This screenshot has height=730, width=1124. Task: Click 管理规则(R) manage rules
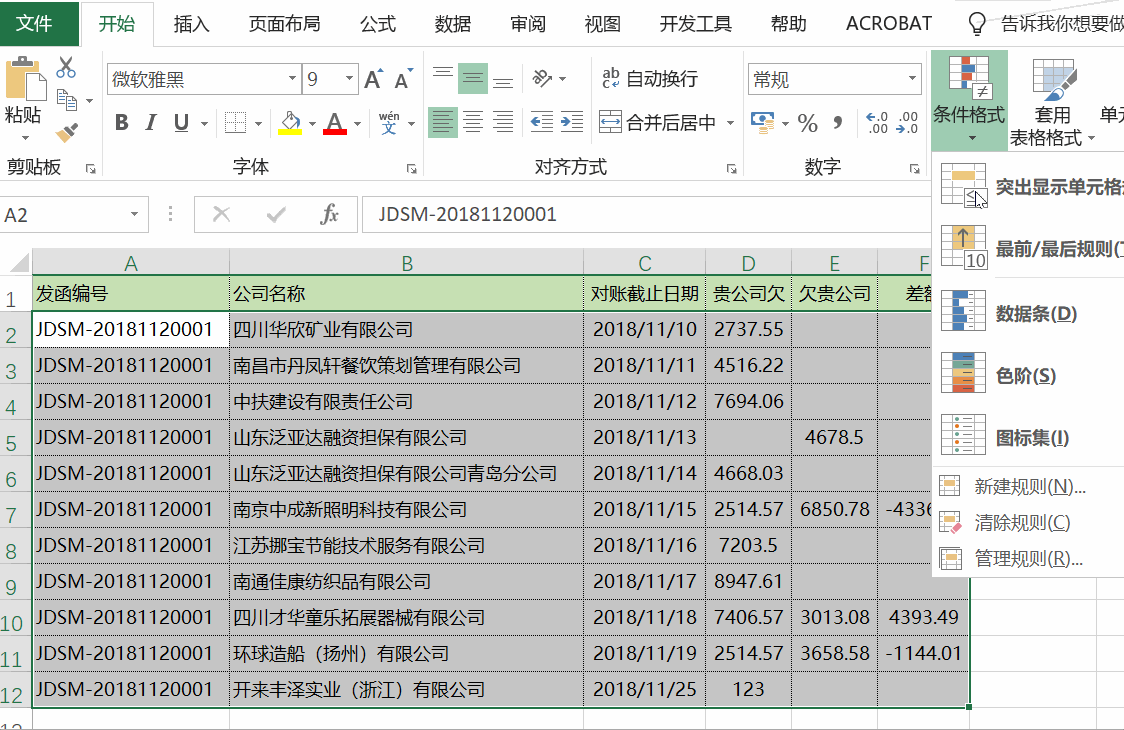click(x=1030, y=559)
